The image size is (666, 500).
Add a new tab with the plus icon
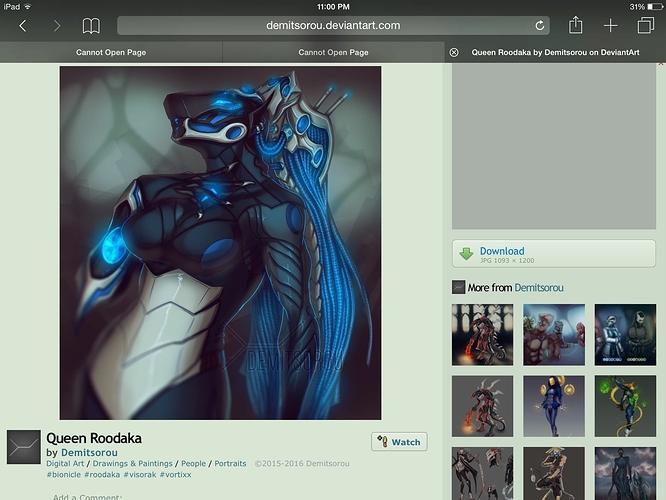pyautogui.click(x=610, y=26)
